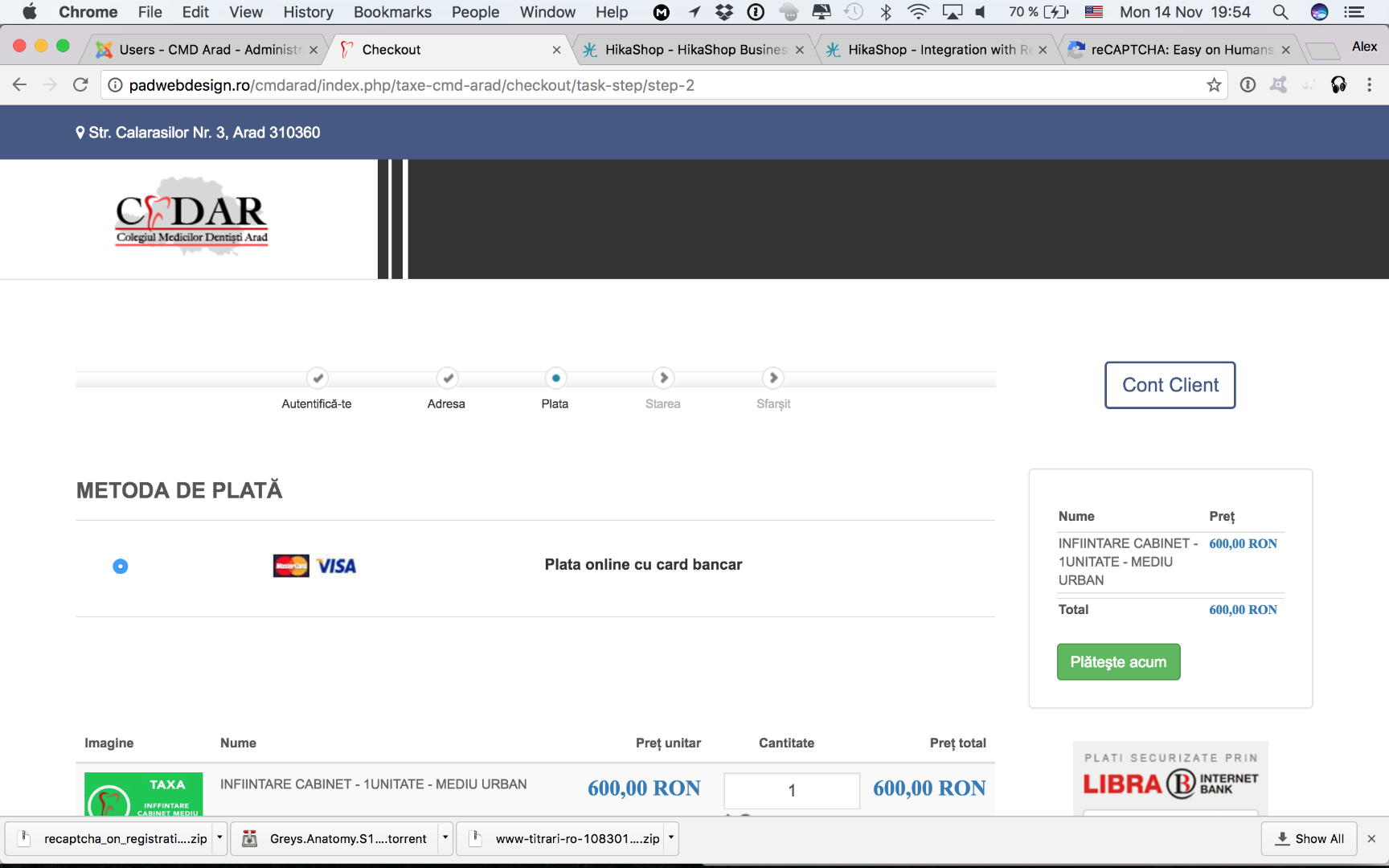Click the Plata online cu card bancar label
This screenshot has width=1389, height=868.
tap(644, 565)
